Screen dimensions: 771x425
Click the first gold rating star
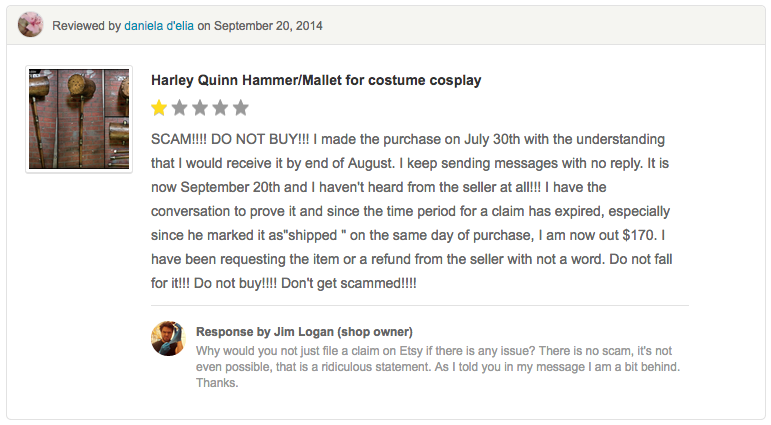coord(159,108)
